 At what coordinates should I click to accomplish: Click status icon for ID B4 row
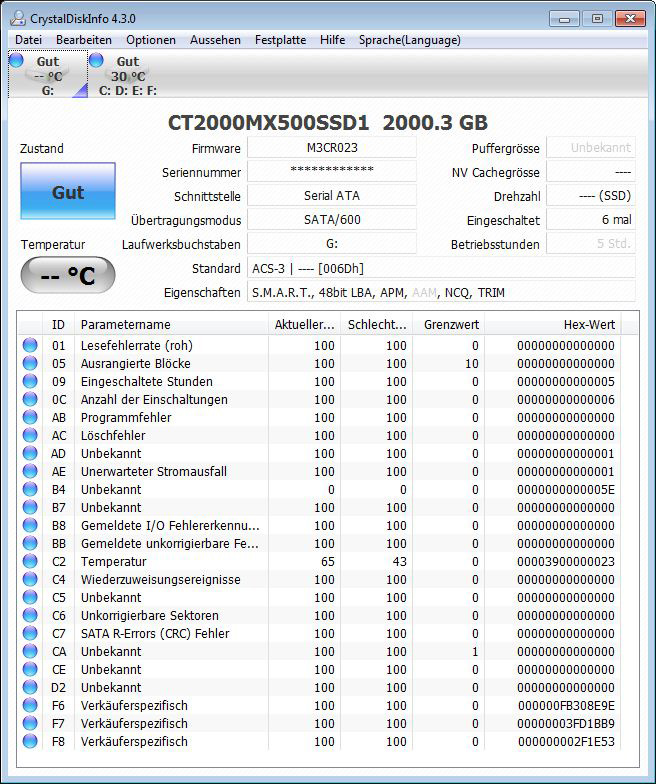pyautogui.click(x=30, y=489)
